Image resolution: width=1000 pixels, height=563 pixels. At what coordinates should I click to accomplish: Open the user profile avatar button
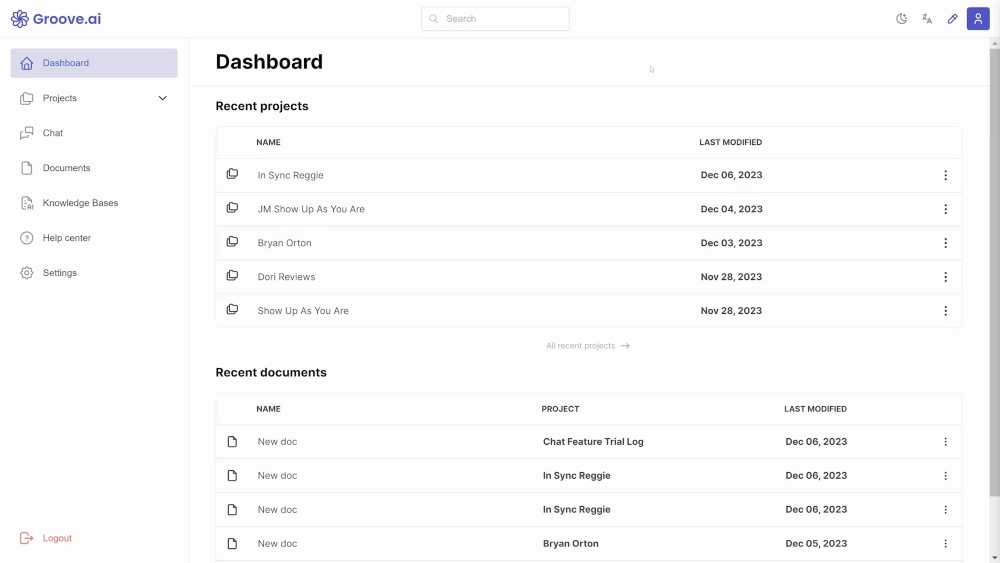978,19
